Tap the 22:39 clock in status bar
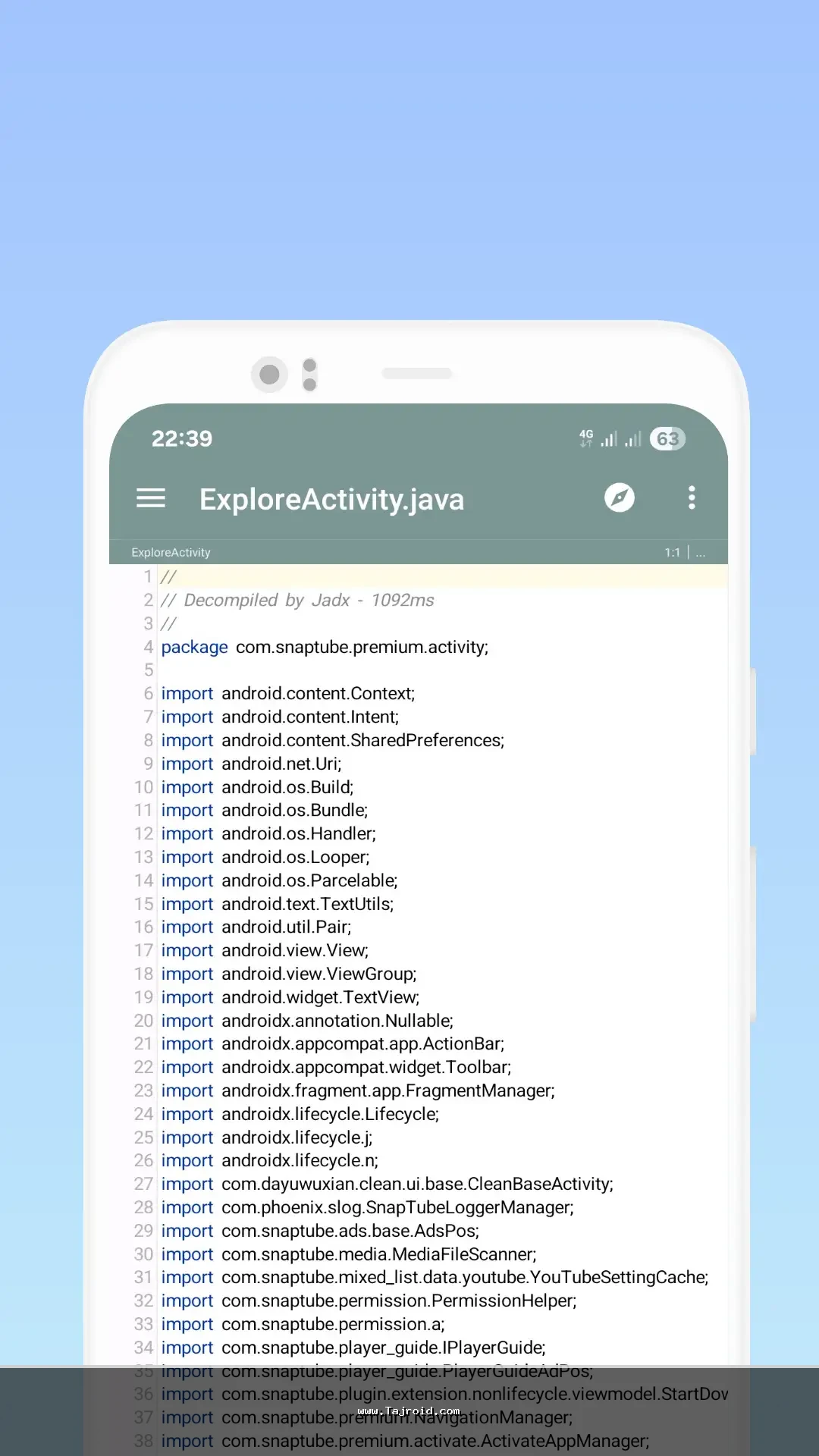Viewport: 819px width, 1456px height. pyautogui.click(x=182, y=439)
